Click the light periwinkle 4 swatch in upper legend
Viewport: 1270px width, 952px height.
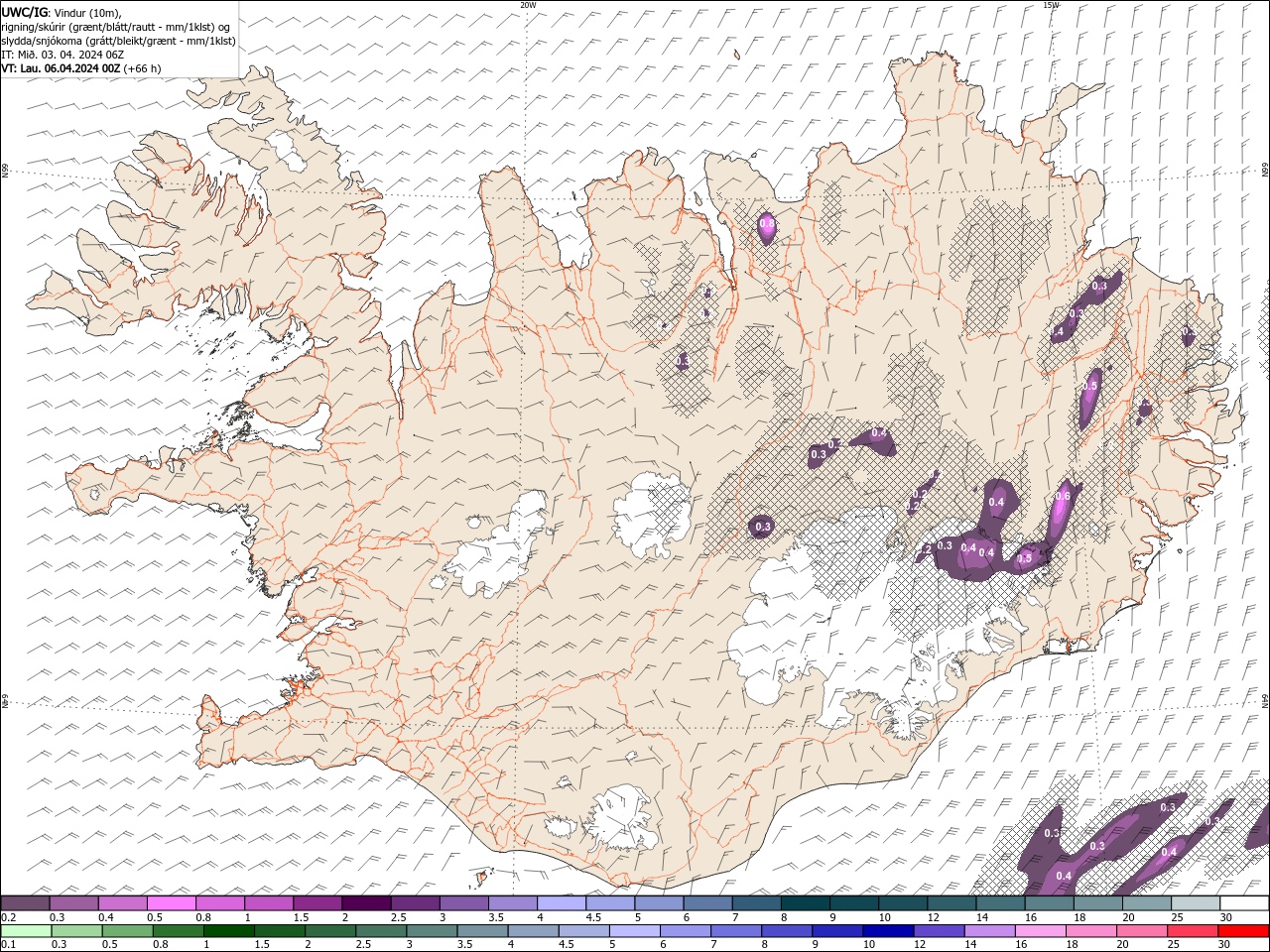562,903
